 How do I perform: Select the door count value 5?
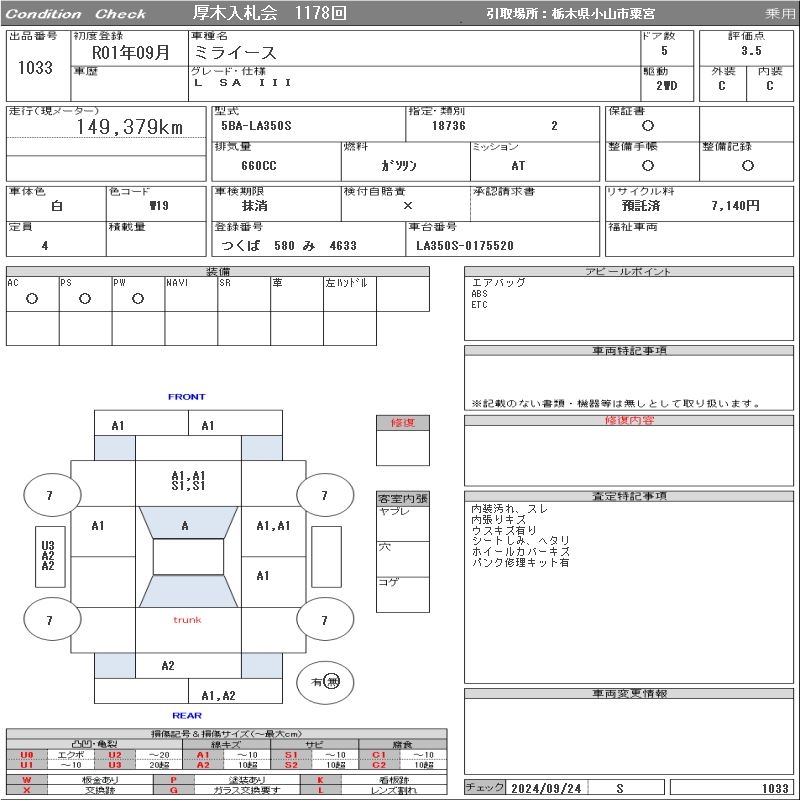click(x=664, y=51)
